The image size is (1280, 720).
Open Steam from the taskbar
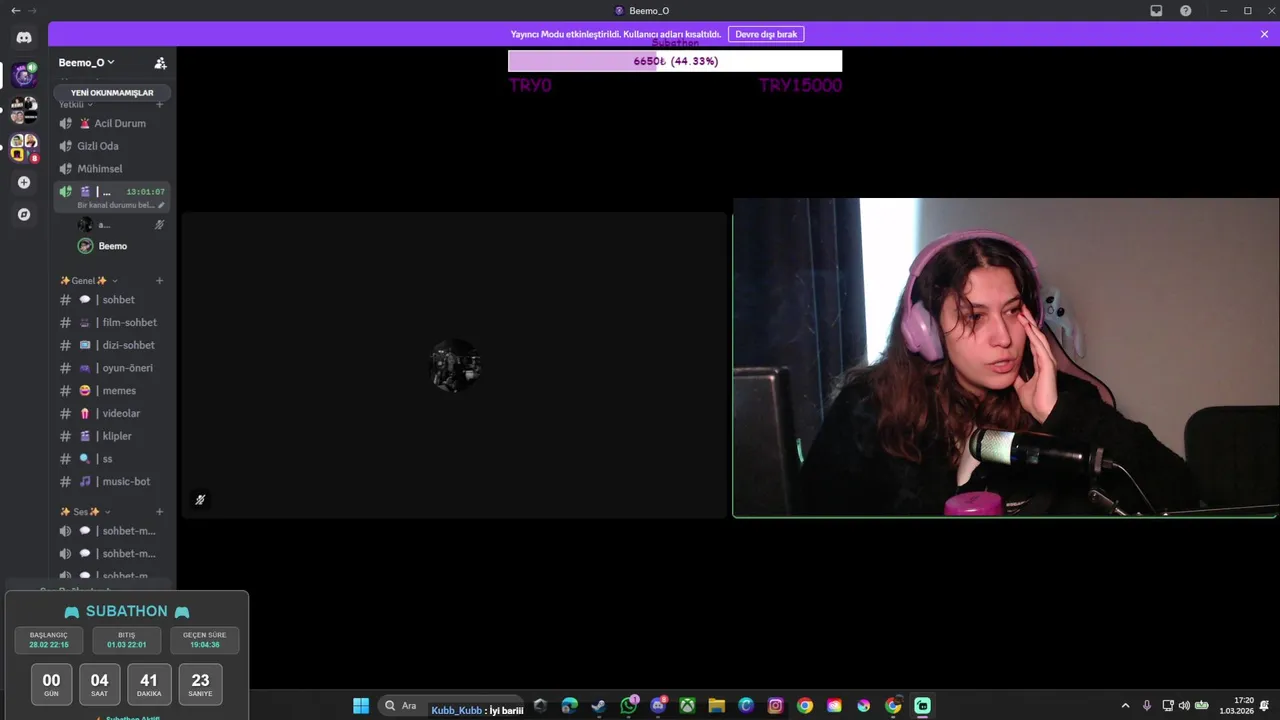598,706
